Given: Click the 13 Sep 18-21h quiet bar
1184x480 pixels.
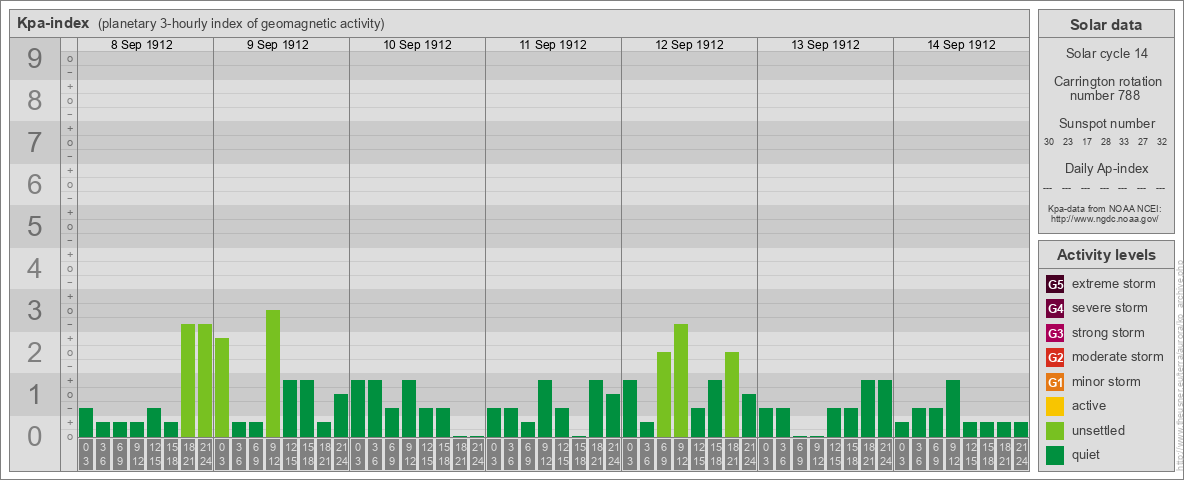Looking at the screenshot, I should (868, 408).
